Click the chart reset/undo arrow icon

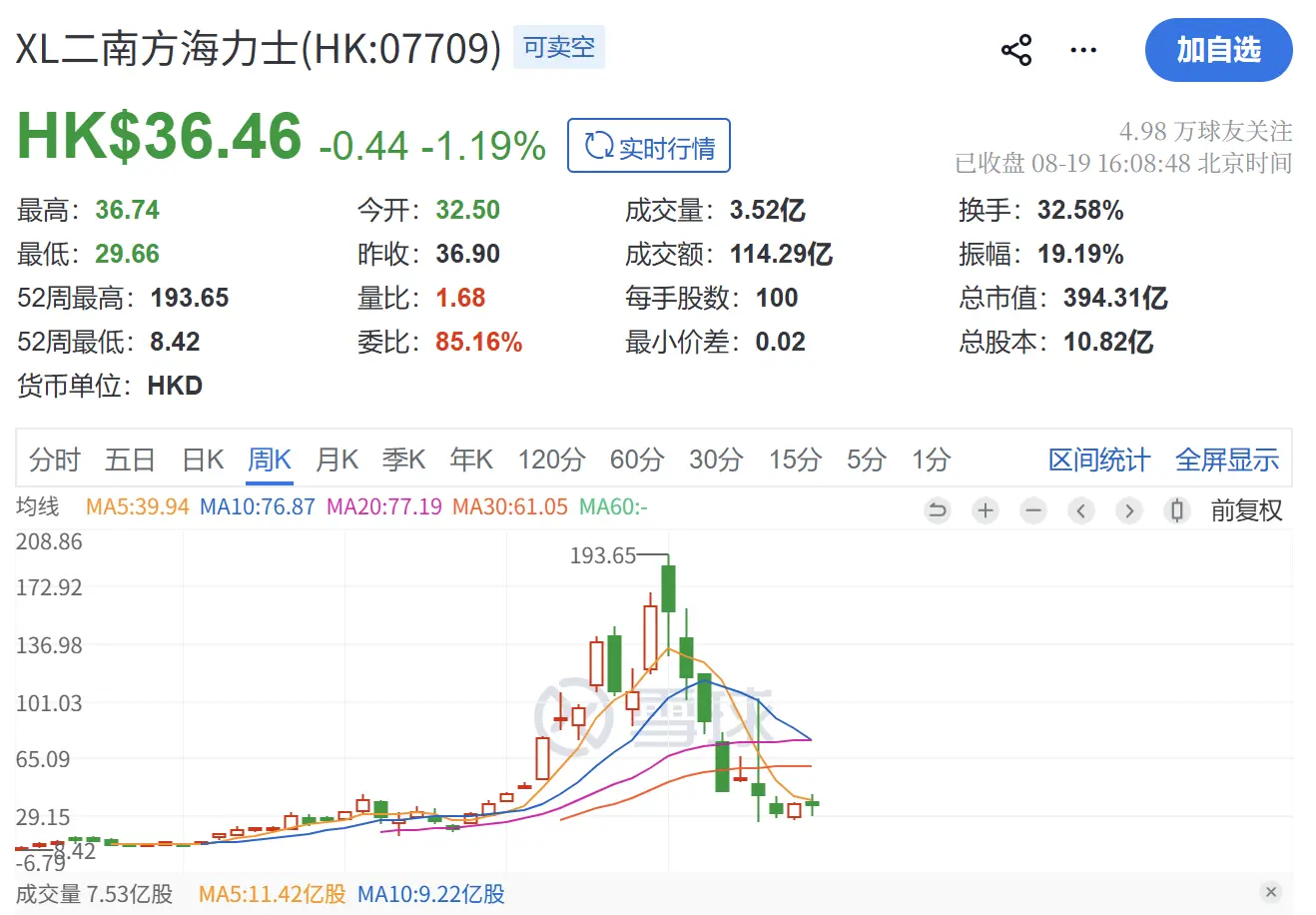[938, 510]
